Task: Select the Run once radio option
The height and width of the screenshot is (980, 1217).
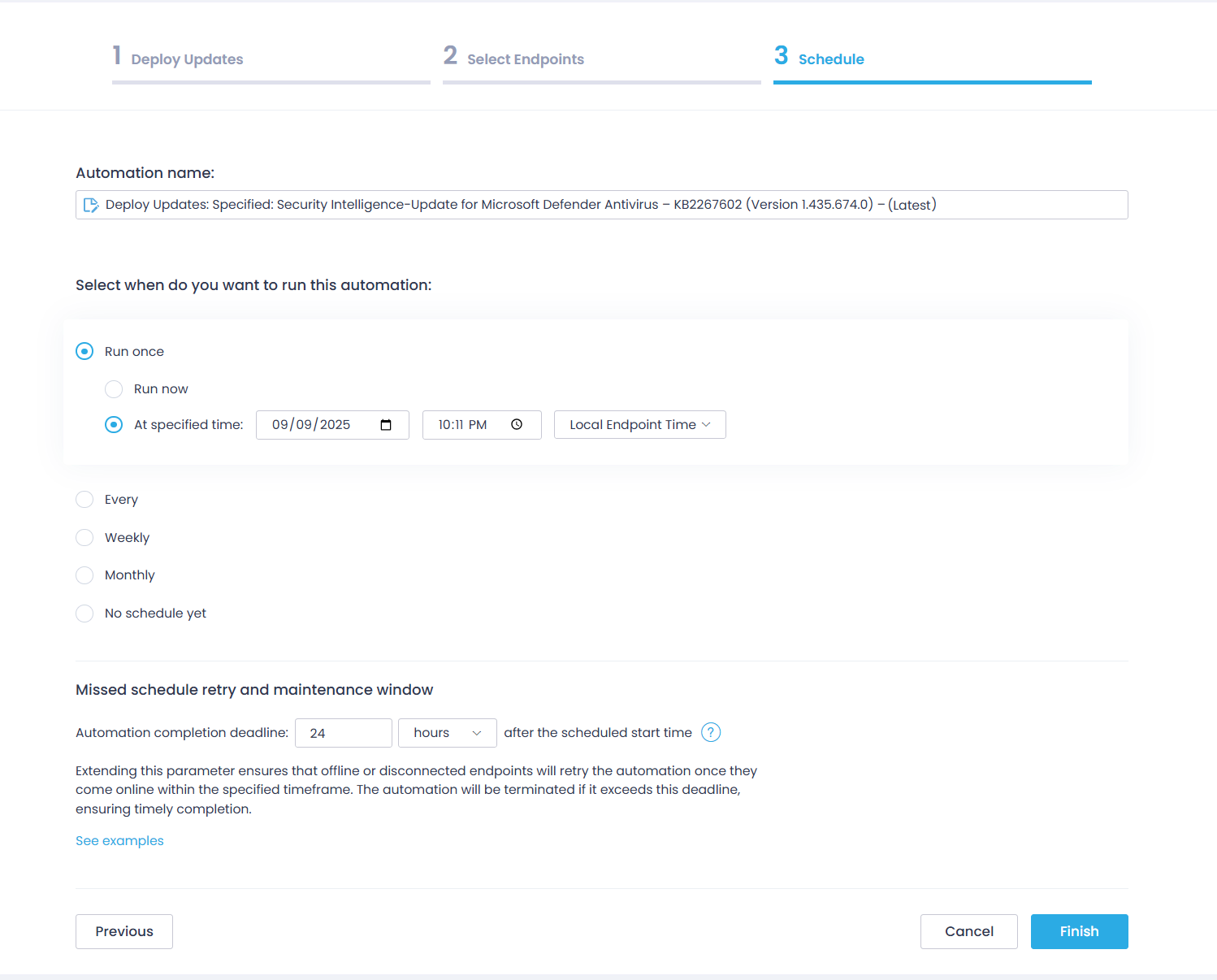Action: pyautogui.click(x=84, y=352)
